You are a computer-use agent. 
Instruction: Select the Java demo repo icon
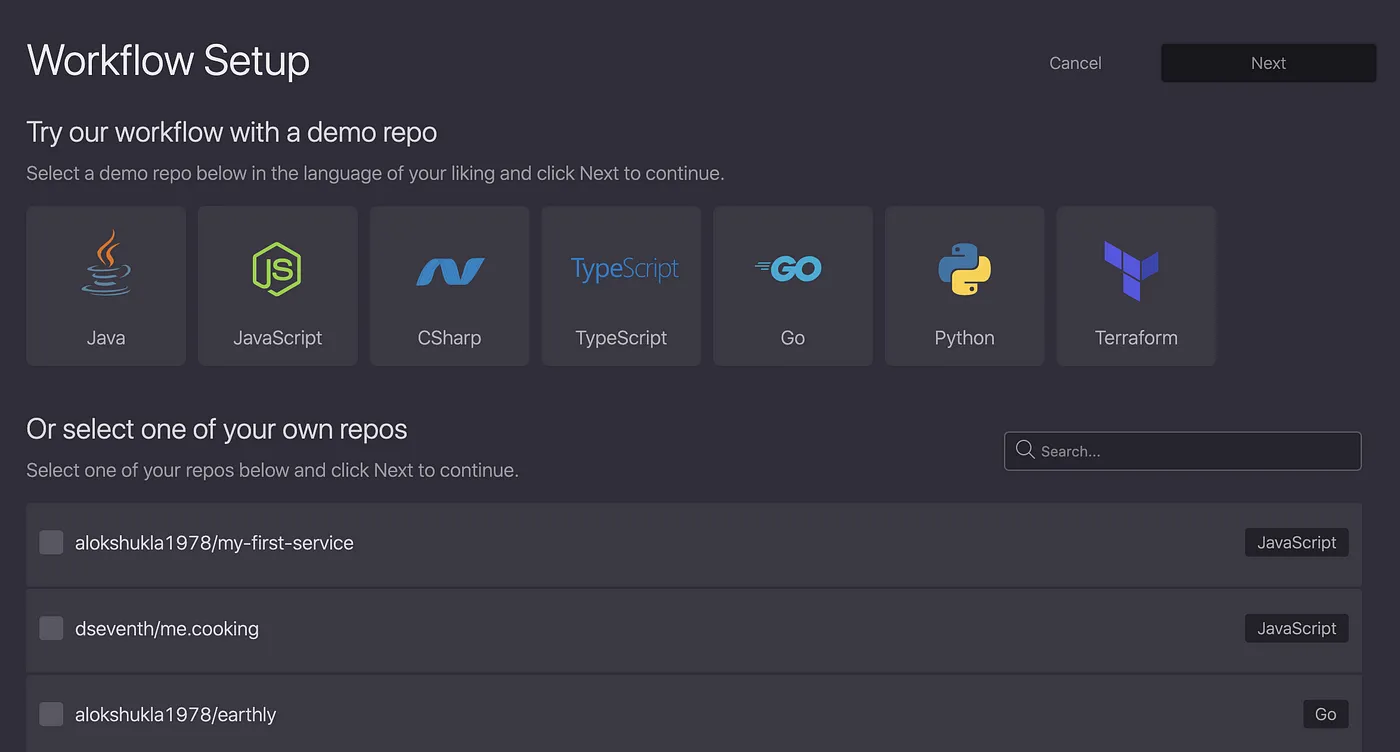[x=106, y=263]
